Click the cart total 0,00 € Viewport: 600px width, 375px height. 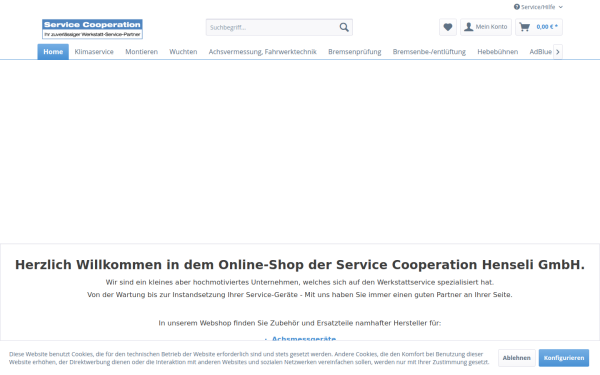point(547,27)
